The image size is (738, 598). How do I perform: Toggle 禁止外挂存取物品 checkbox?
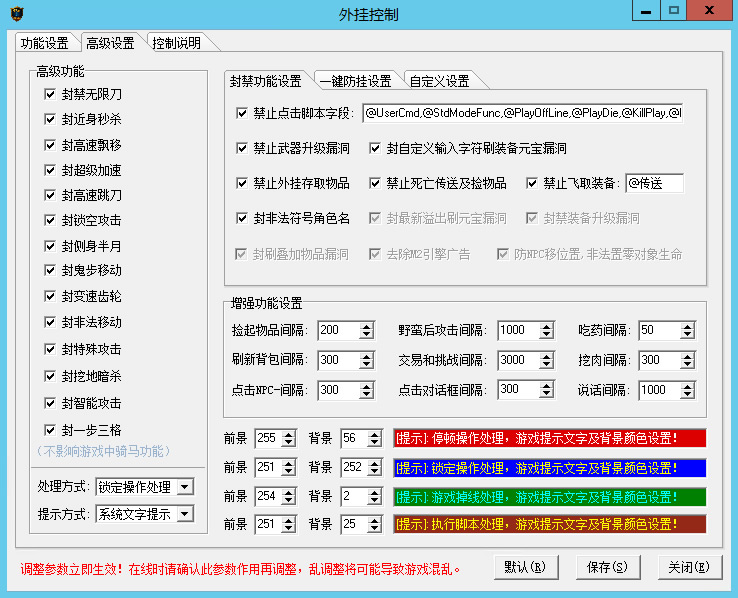point(241,183)
